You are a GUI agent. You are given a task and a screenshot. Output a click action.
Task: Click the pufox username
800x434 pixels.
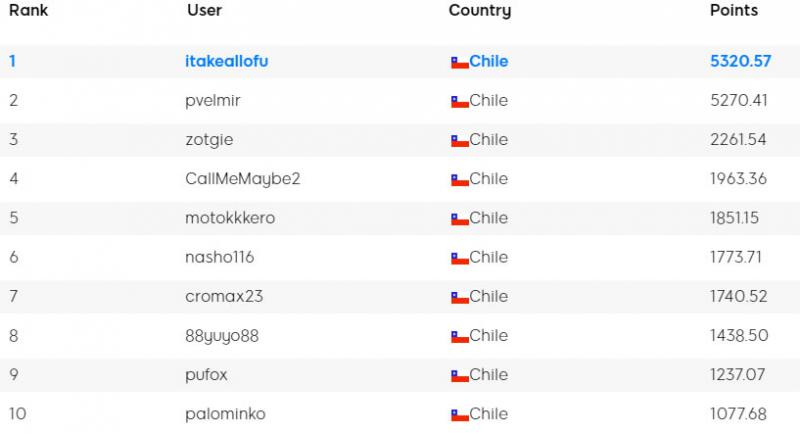click(x=206, y=375)
